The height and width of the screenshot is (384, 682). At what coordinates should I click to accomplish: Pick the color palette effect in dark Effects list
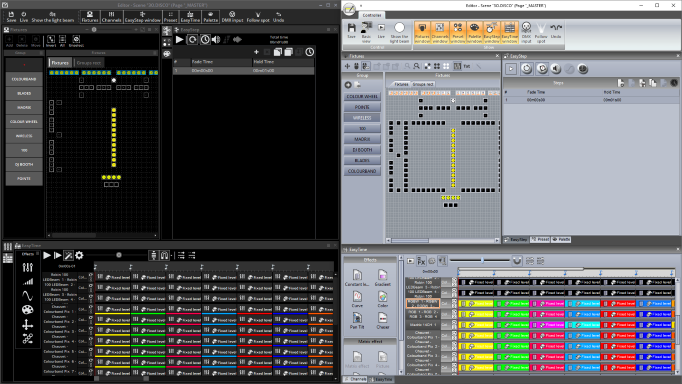[27, 310]
